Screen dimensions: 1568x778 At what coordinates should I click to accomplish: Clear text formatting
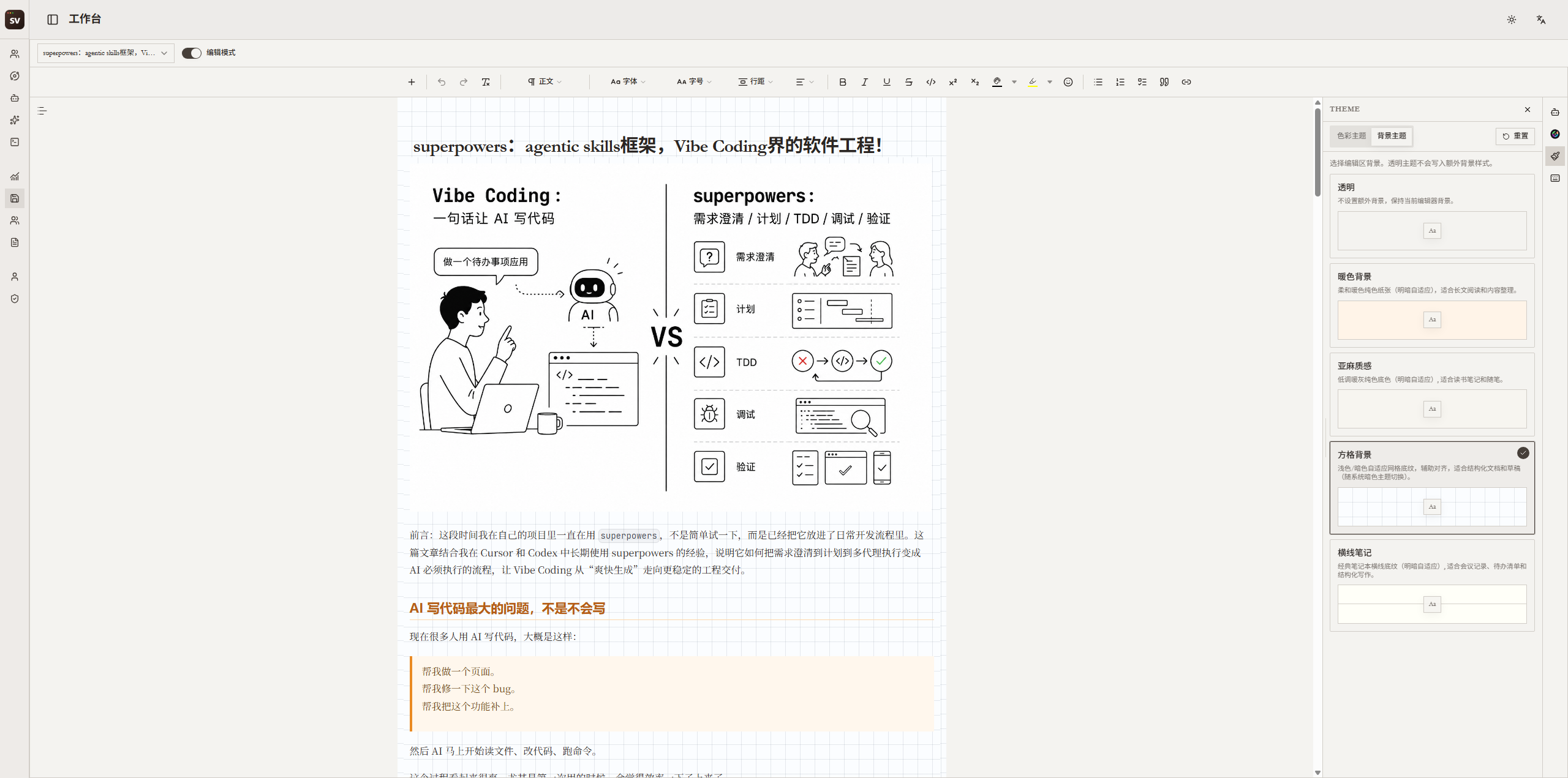coord(486,82)
